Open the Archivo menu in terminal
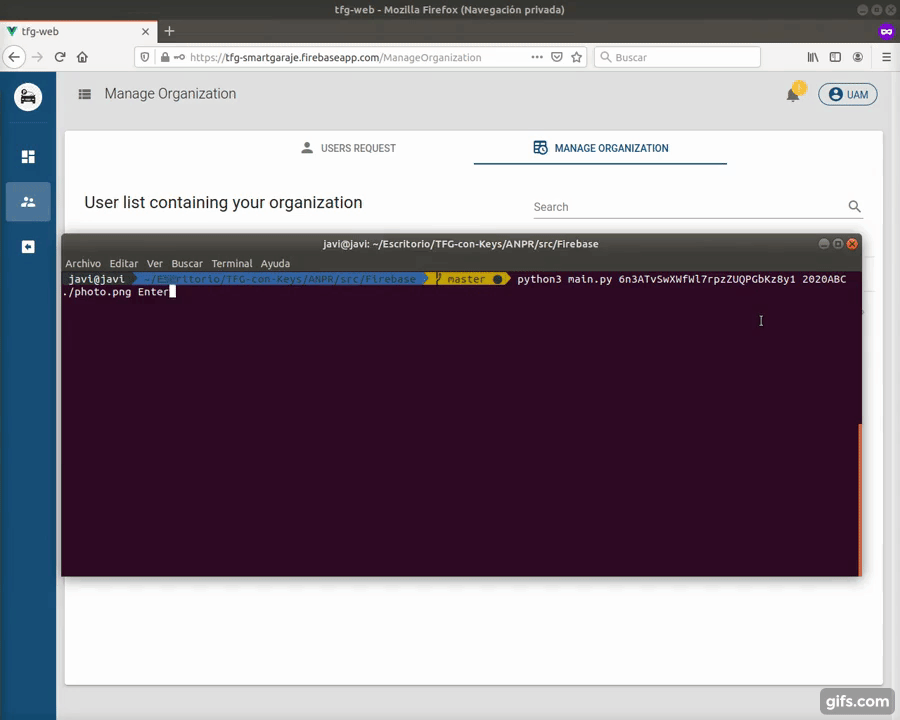This screenshot has width=900, height=720. tap(83, 264)
